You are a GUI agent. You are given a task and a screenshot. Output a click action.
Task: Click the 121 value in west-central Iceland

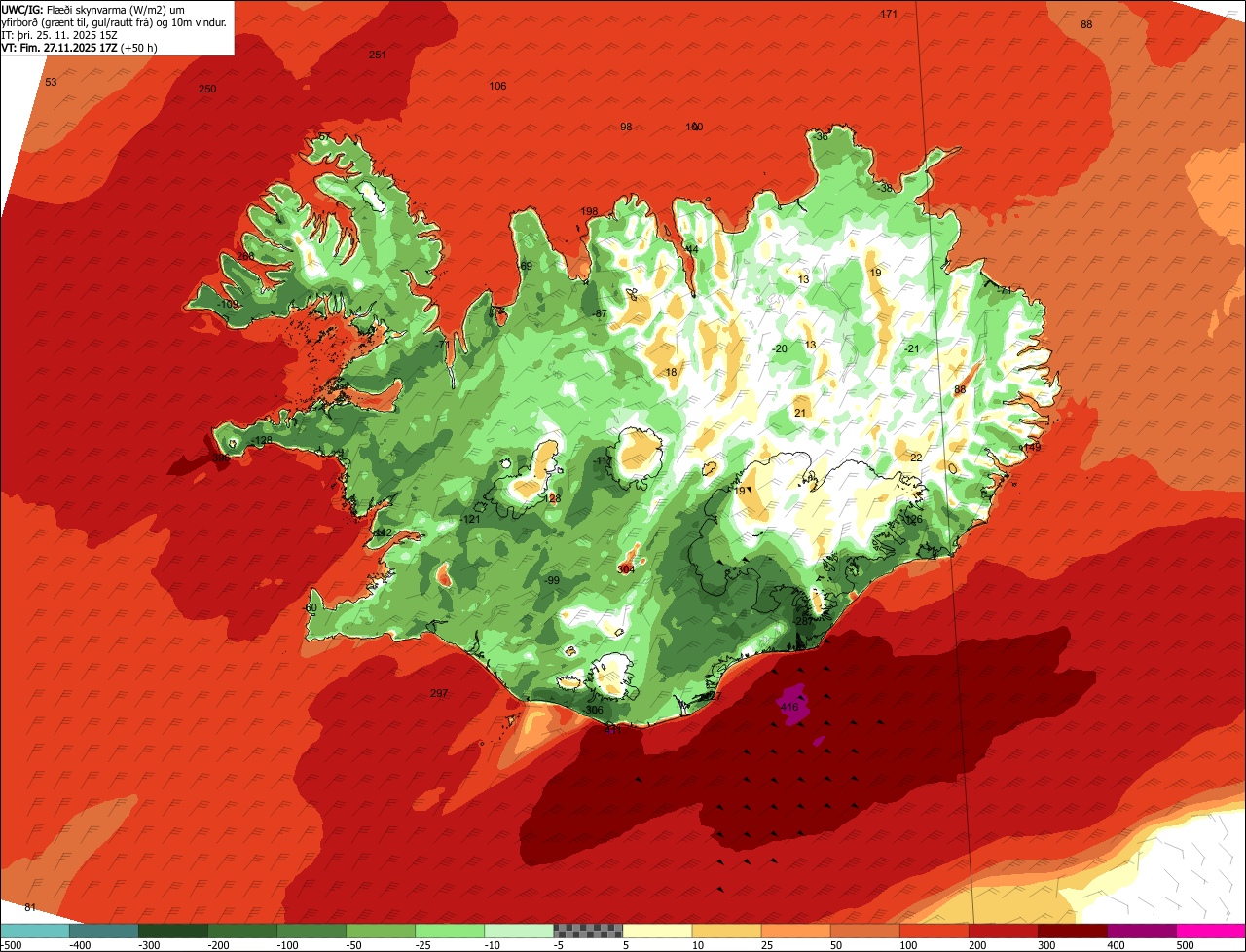pyautogui.click(x=471, y=519)
